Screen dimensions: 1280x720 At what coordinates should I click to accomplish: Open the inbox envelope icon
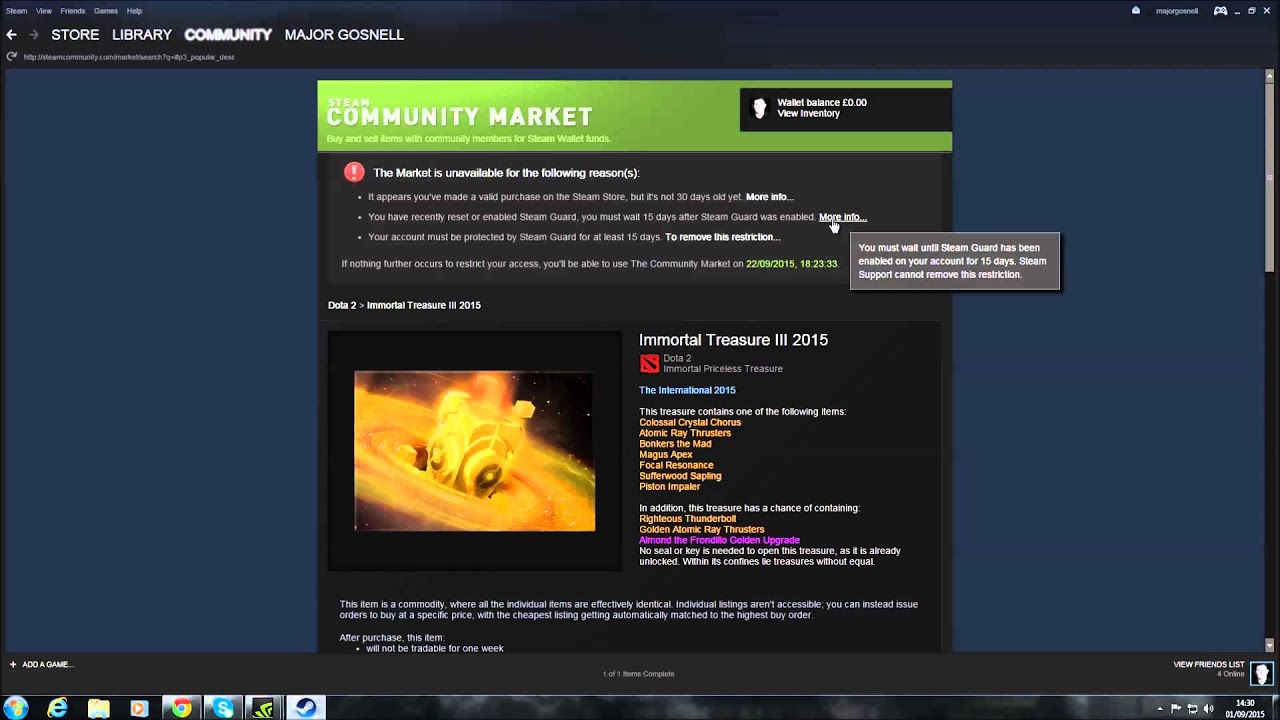1136,11
